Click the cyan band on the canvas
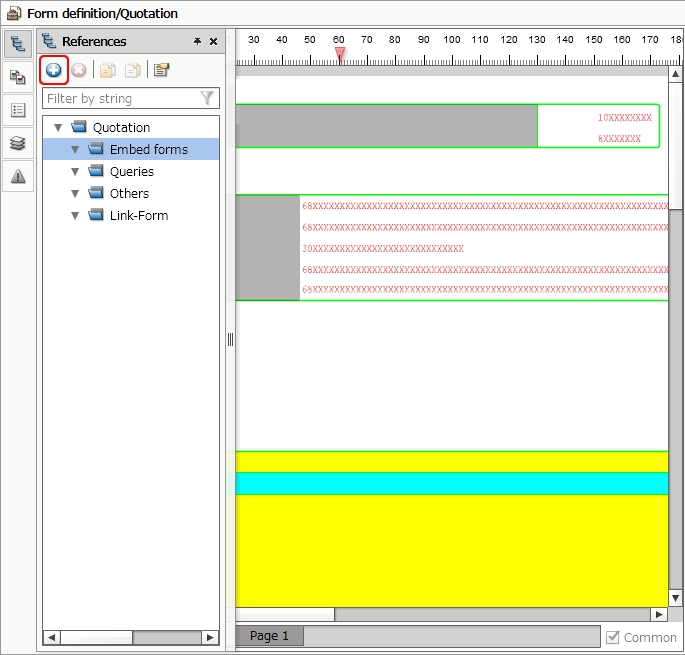Screen dimensions: 685x655 pos(452,484)
